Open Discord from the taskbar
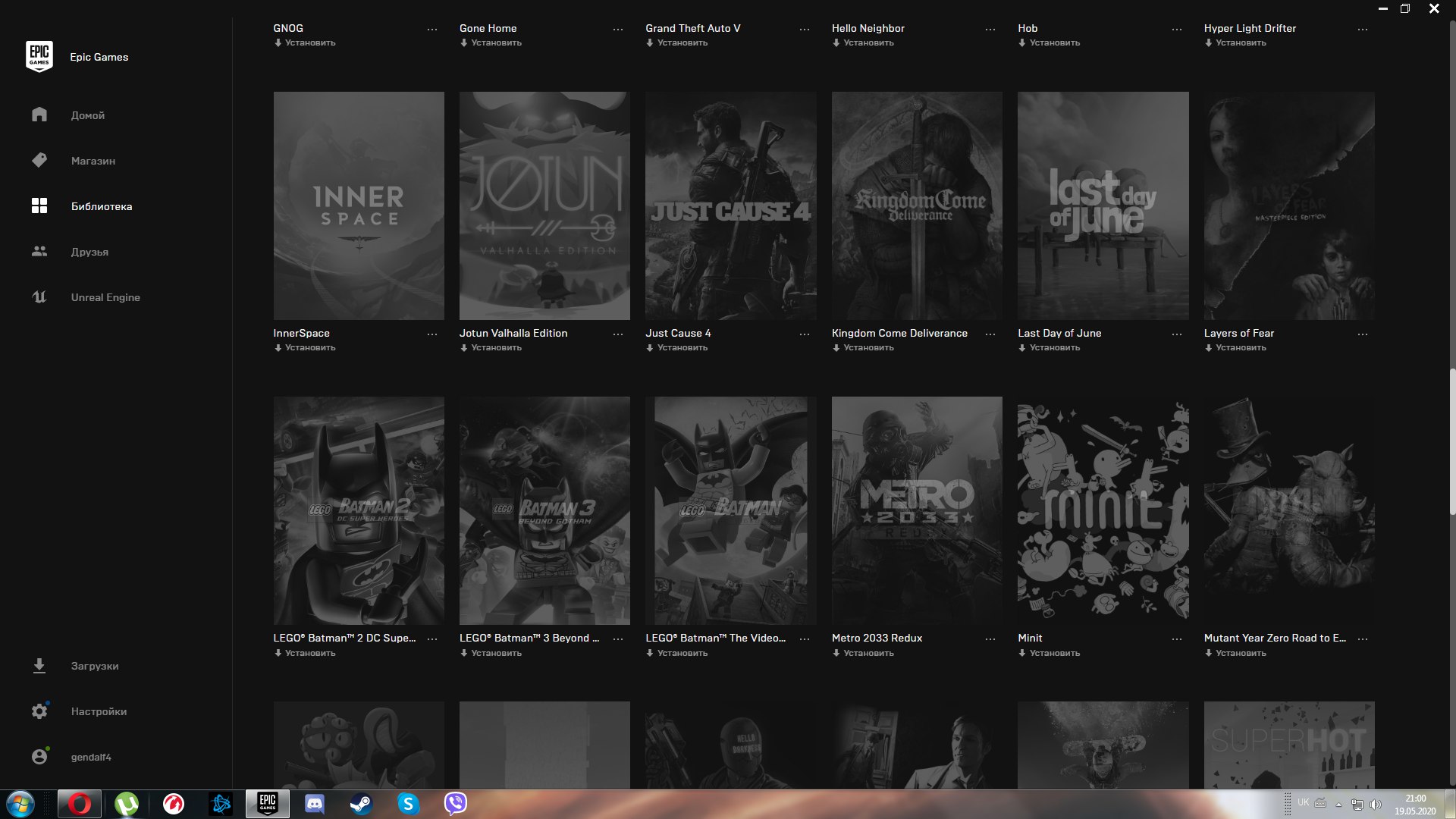Screen dimensions: 1456x819 314,804
